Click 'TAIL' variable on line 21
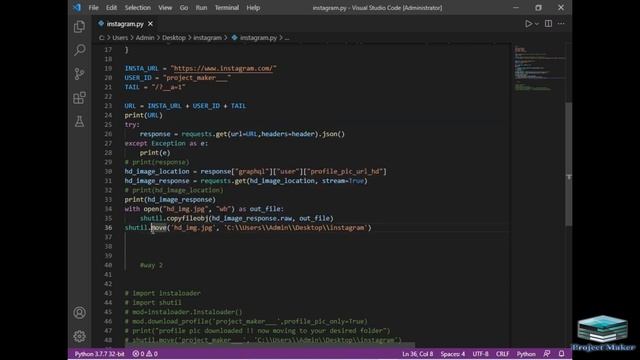The height and width of the screenshot is (360, 640). (x=132, y=87)
